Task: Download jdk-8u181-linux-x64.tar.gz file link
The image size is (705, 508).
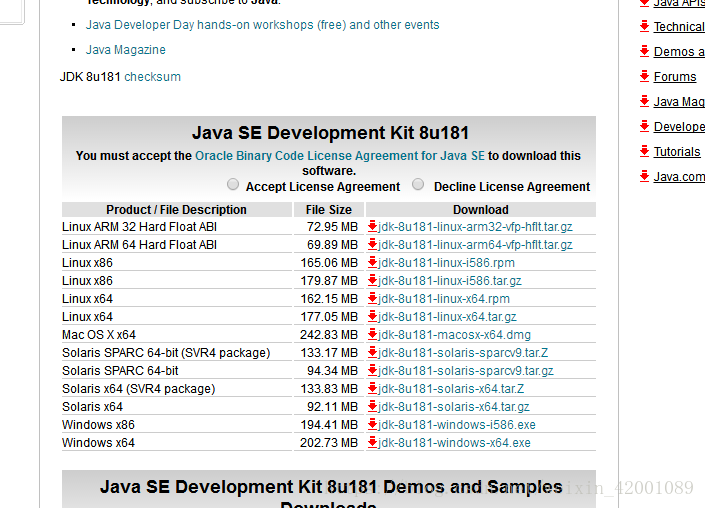Action: pos(447,317)
